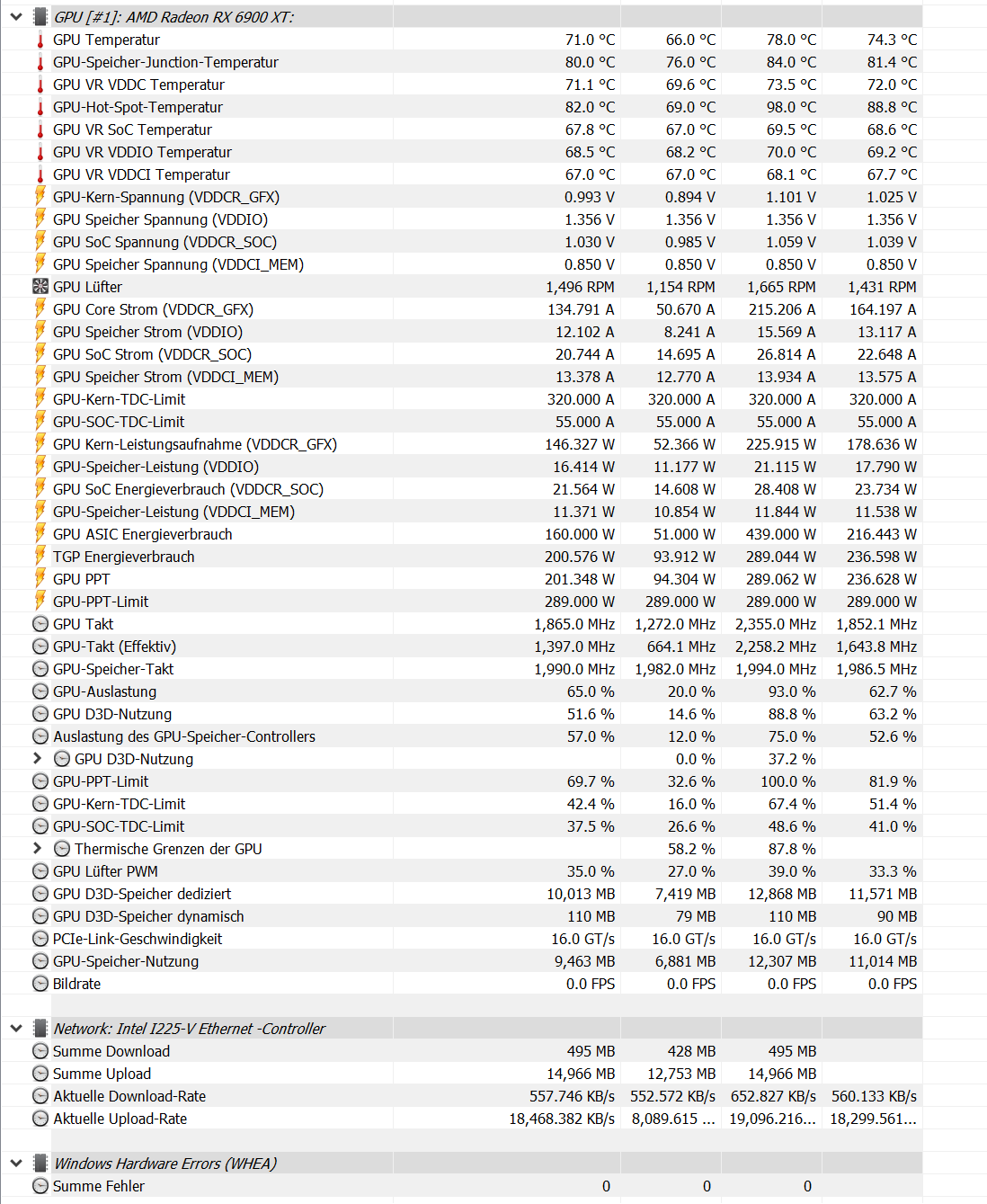
Task: Click clock icon beside GPU Takt
Action: pyautogui.click(x=40, y=624)
